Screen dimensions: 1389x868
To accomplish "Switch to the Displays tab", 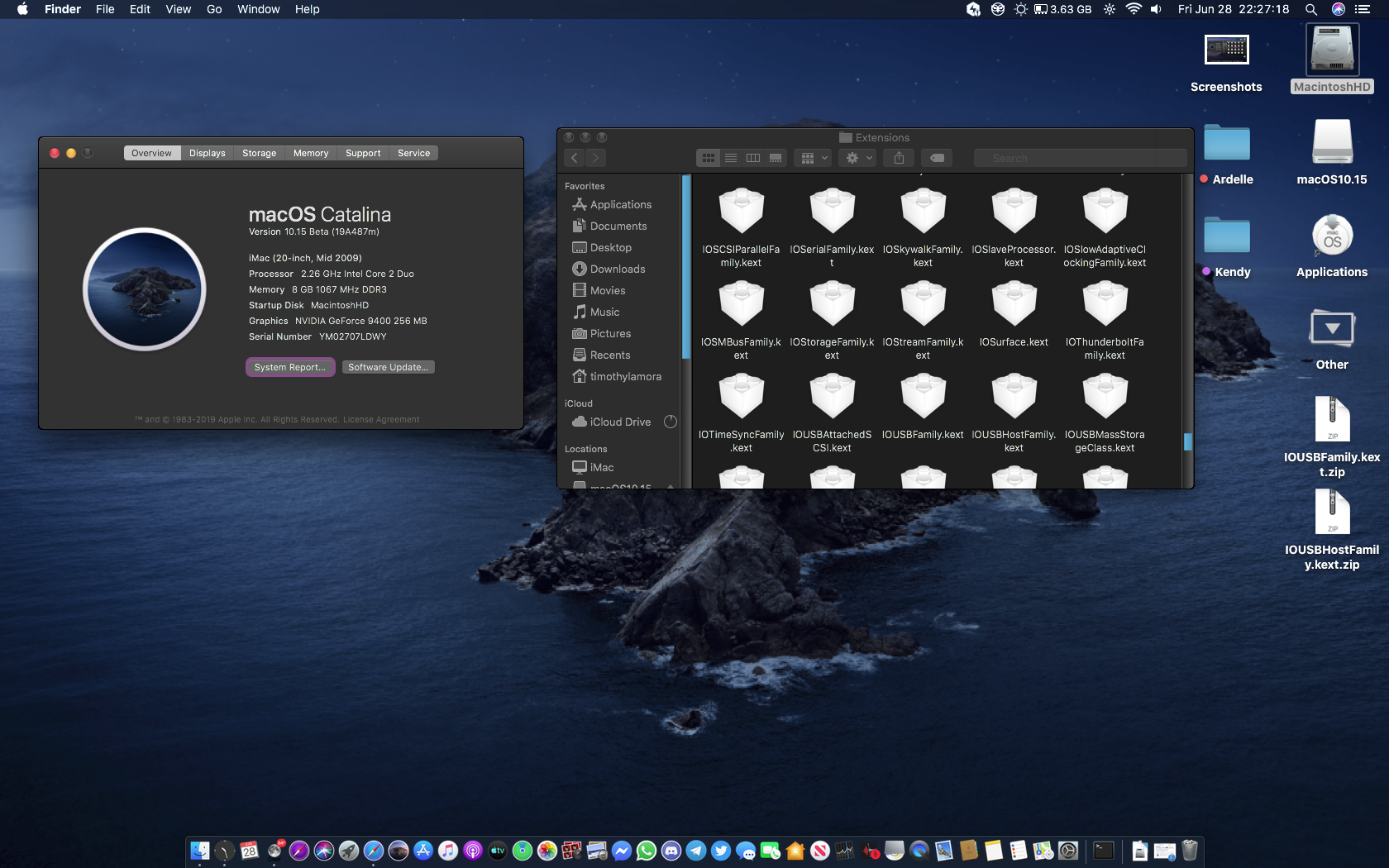I will [x=207, y=153].
